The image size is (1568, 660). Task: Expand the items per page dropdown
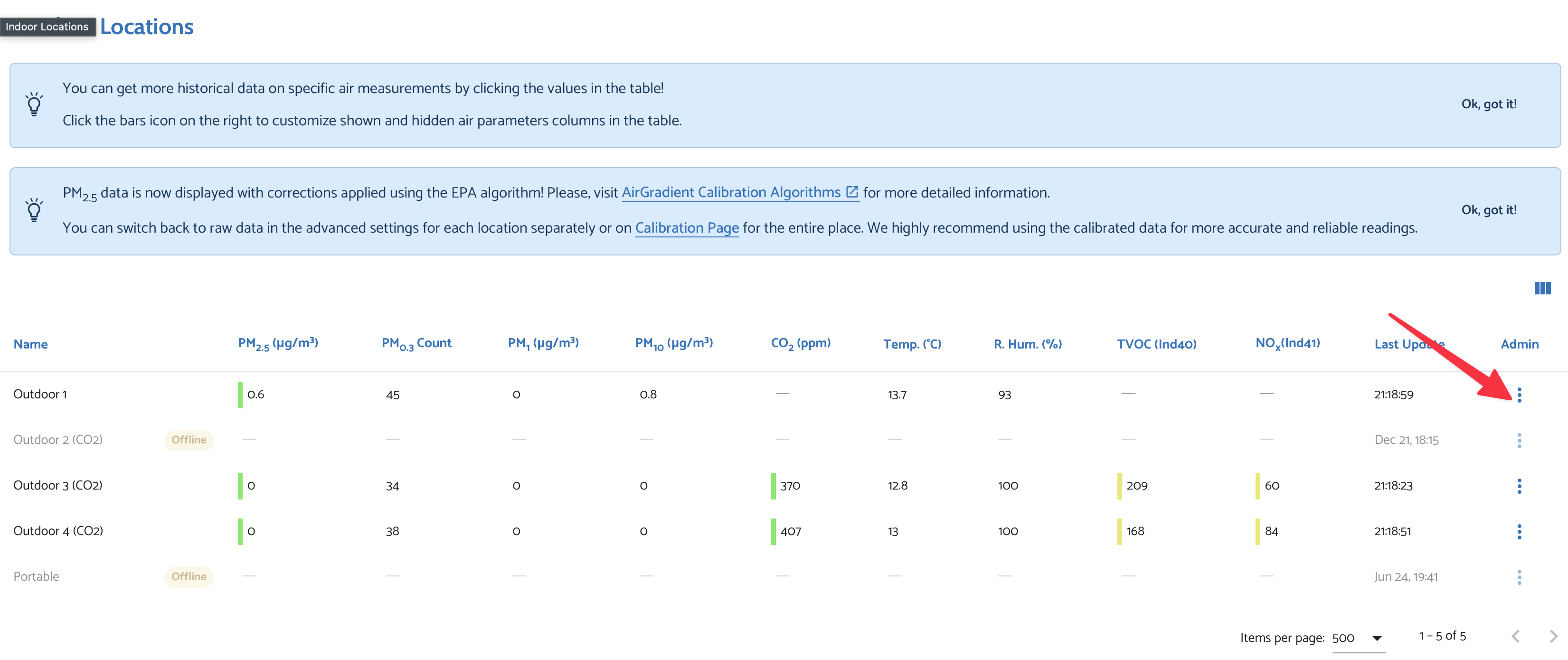click(1358, 638)
